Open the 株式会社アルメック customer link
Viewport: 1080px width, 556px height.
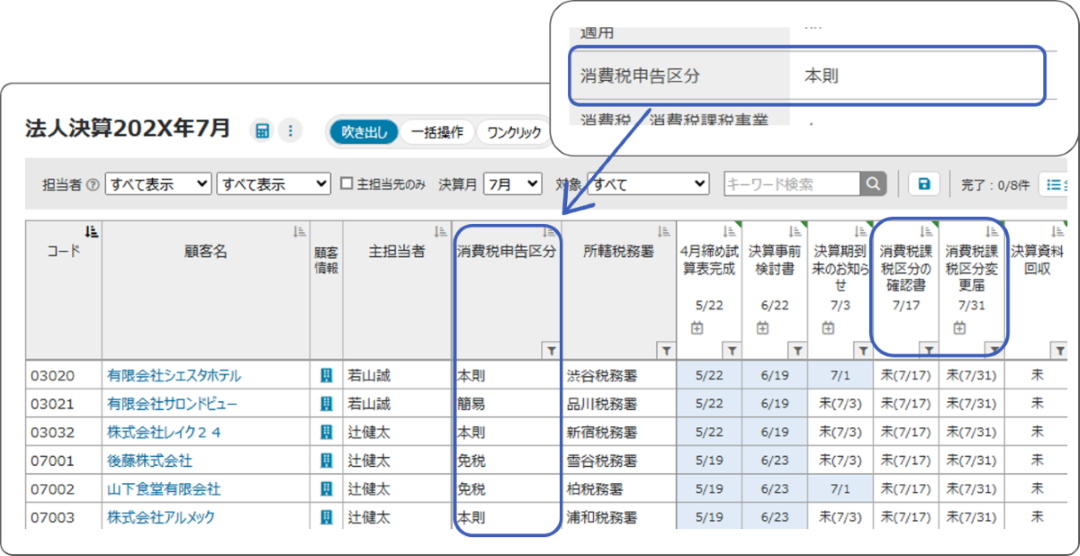click(x=161, y=517)
